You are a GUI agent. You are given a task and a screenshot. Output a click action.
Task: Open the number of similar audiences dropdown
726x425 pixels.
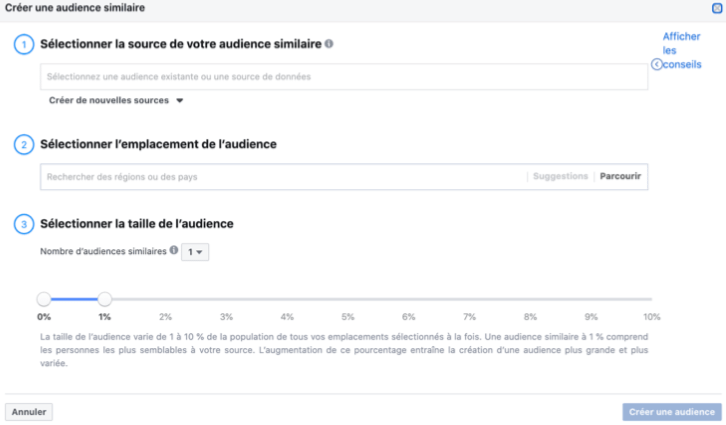coord(195,252)
